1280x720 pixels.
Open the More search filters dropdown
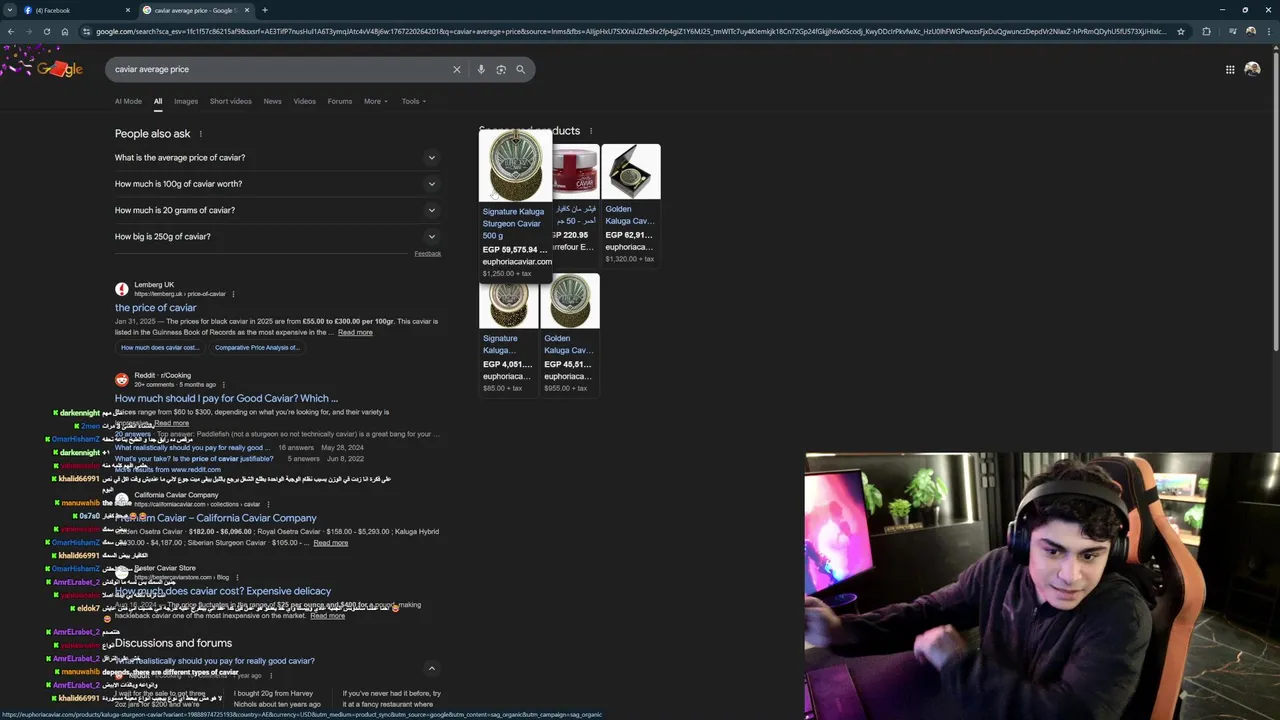(x=375, y=101)
